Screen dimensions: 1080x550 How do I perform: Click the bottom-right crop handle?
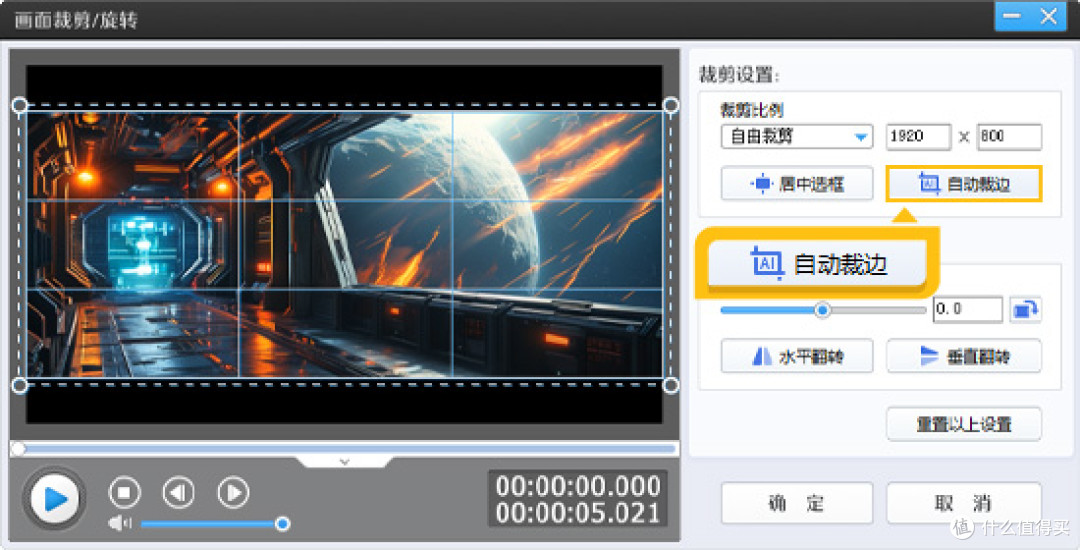click(x=670, y=385)
